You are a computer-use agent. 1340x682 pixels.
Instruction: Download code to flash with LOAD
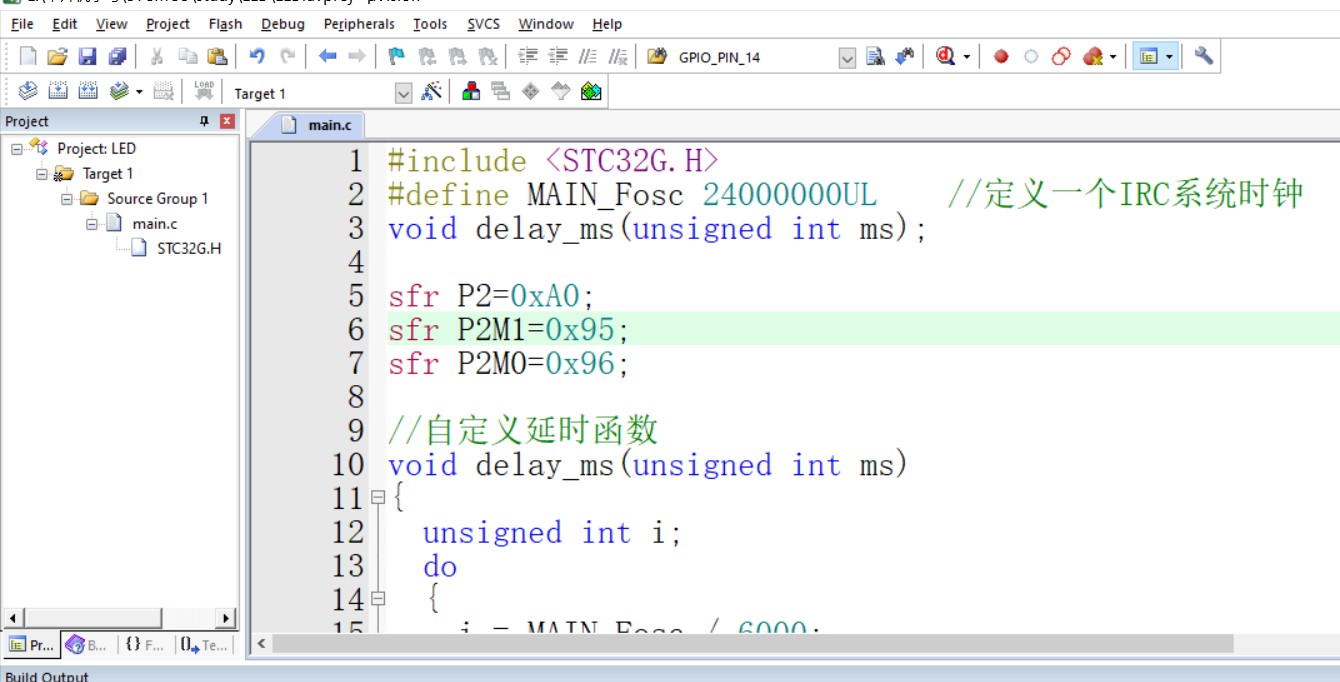click(x=204, y=92)
